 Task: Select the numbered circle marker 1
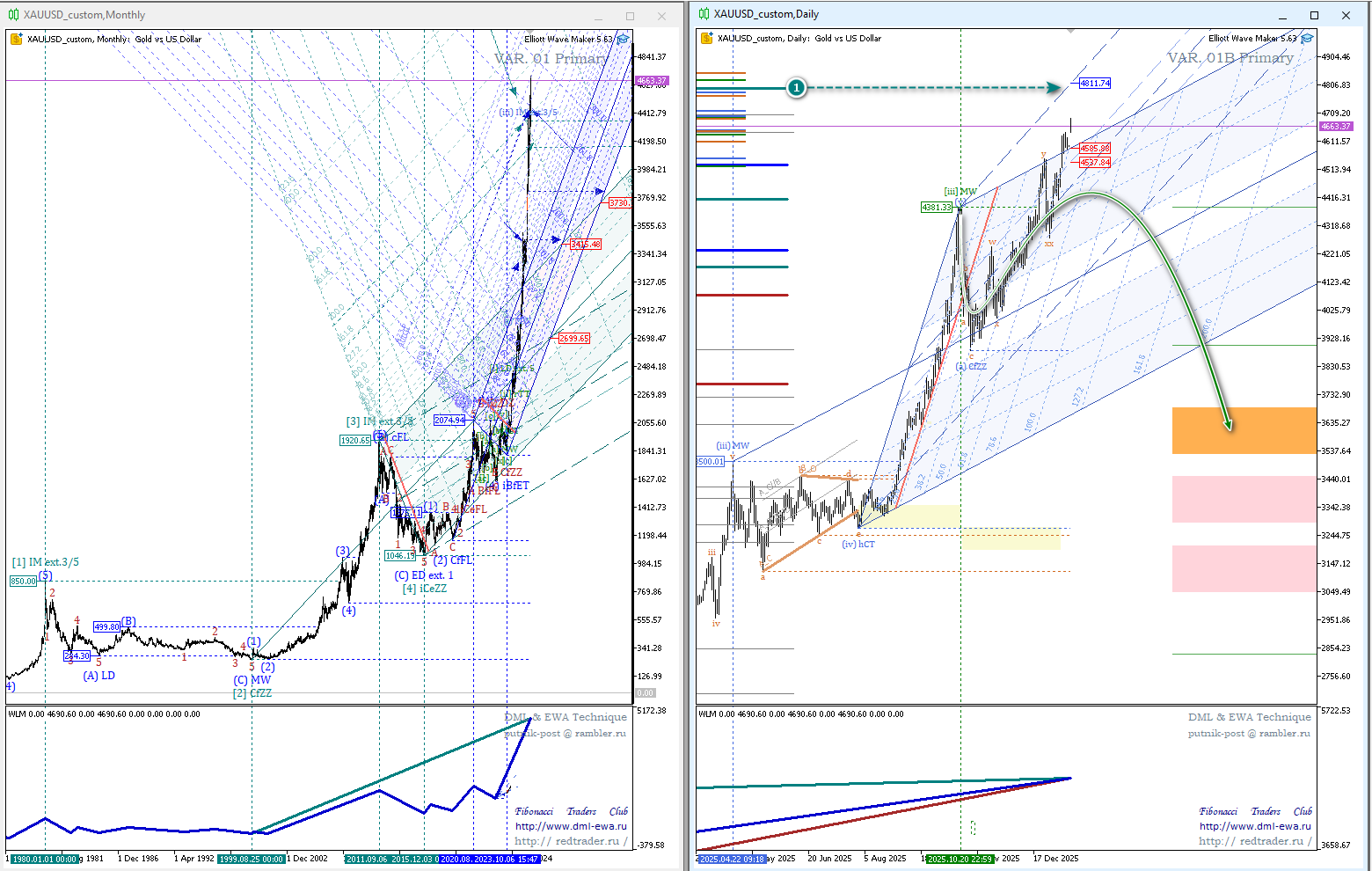click(x=796, y=88)
